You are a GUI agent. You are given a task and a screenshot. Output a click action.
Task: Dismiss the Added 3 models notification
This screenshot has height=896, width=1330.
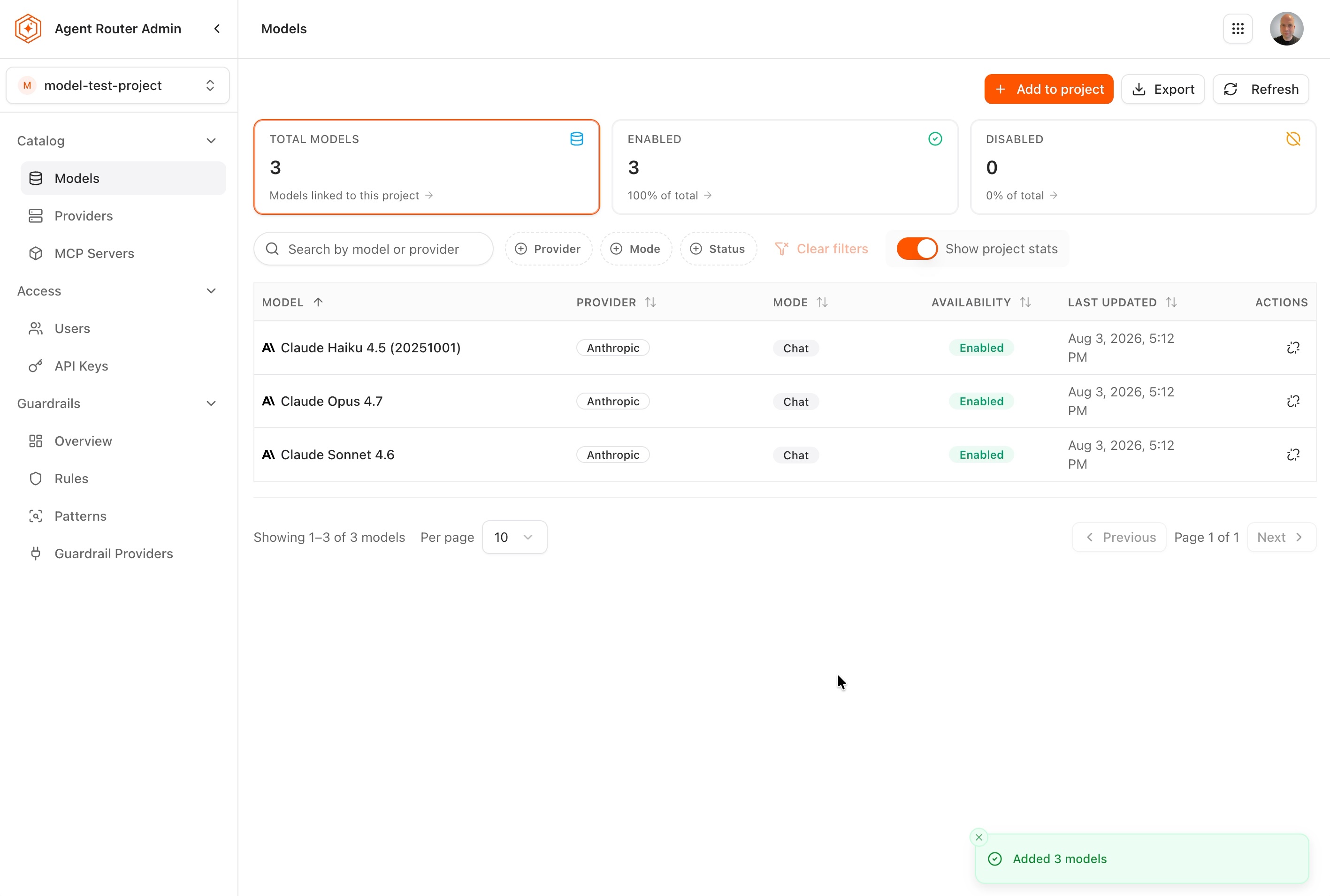tap(979, 838)
